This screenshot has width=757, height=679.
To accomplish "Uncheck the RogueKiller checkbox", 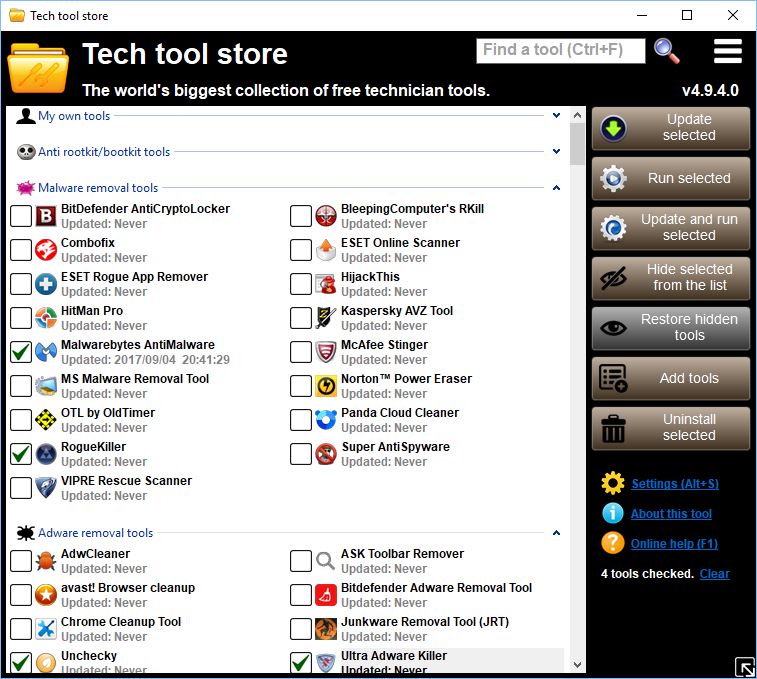I will [21, 454].
